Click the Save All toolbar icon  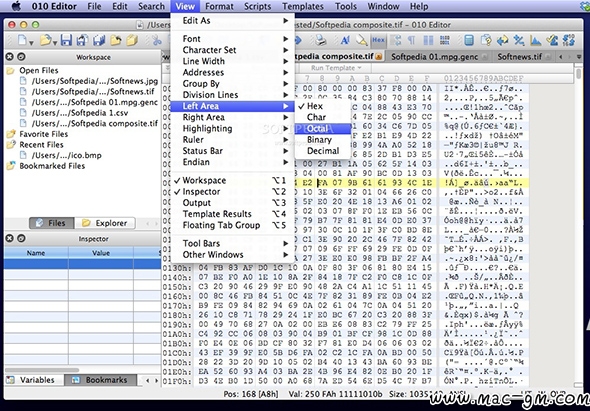point(99,40)
